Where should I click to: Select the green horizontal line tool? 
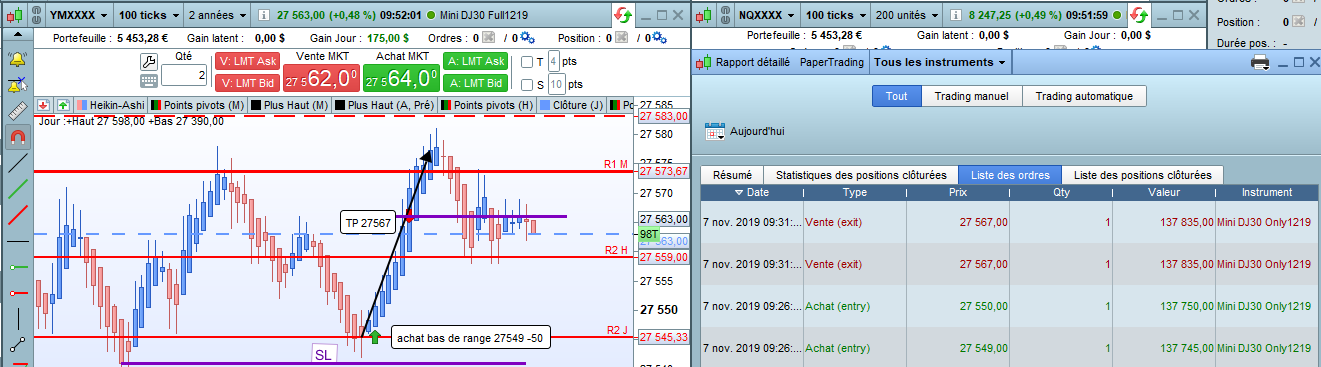[x=17, y=267]
